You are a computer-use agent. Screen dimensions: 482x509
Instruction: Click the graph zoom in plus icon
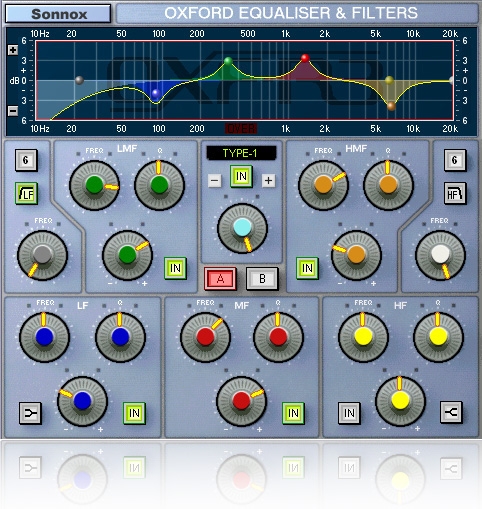pyautogui.click(x=13, y=50)
